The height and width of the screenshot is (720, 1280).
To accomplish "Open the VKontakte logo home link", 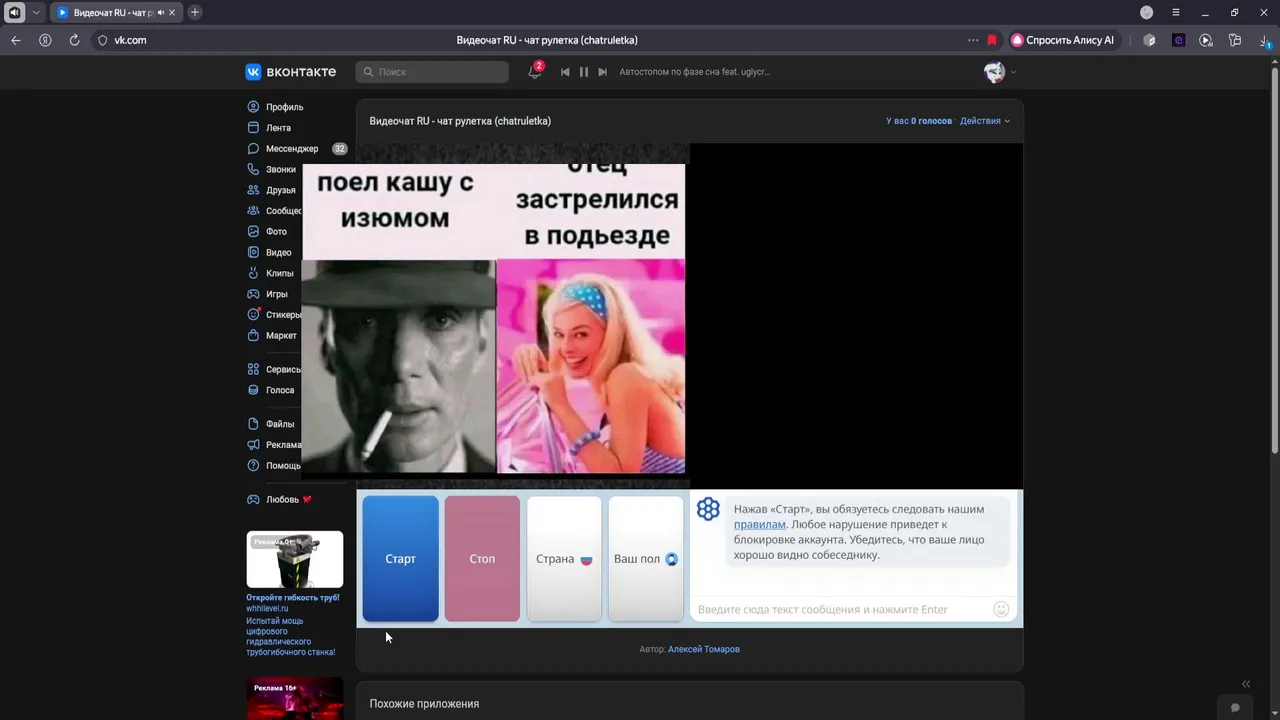I will point(290,72).
